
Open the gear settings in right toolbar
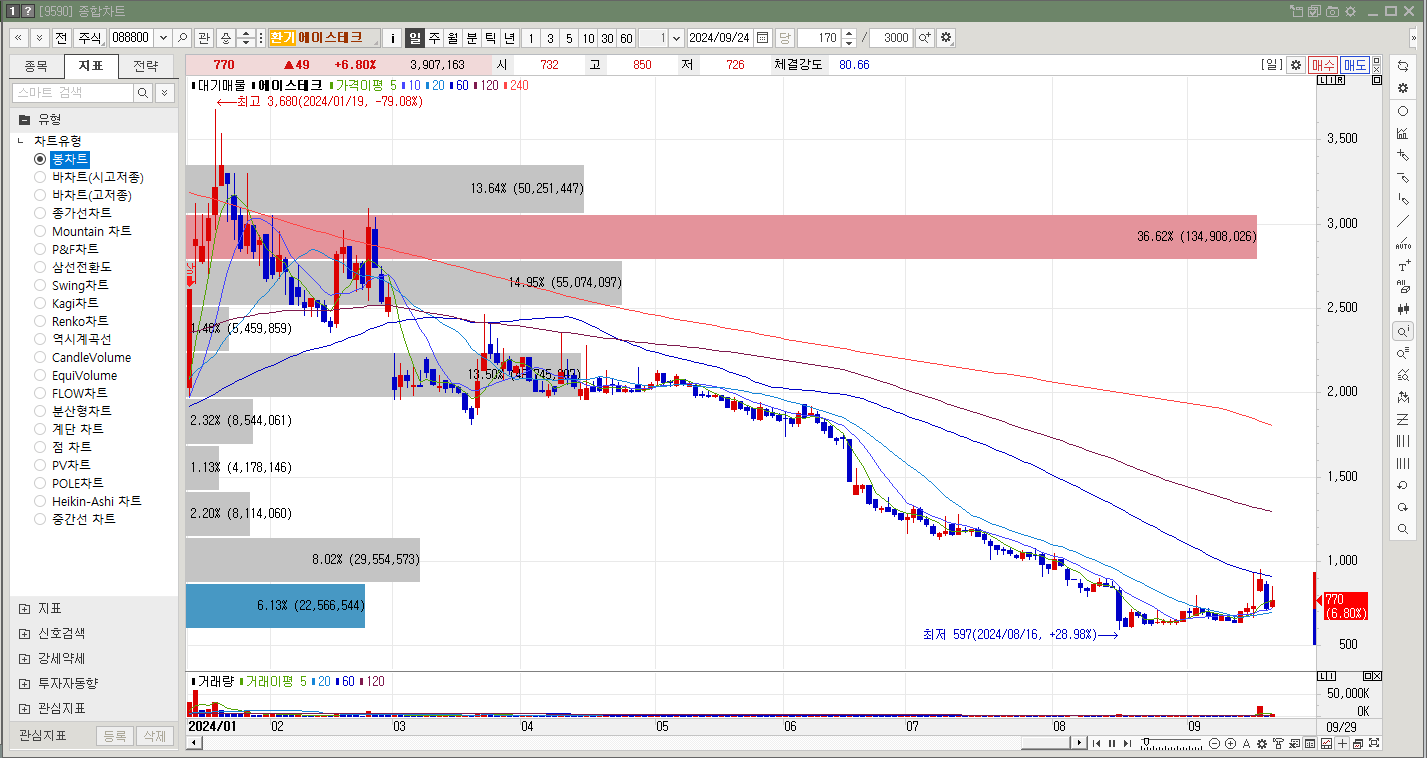pyautogui.click(x=1403, y=88)
